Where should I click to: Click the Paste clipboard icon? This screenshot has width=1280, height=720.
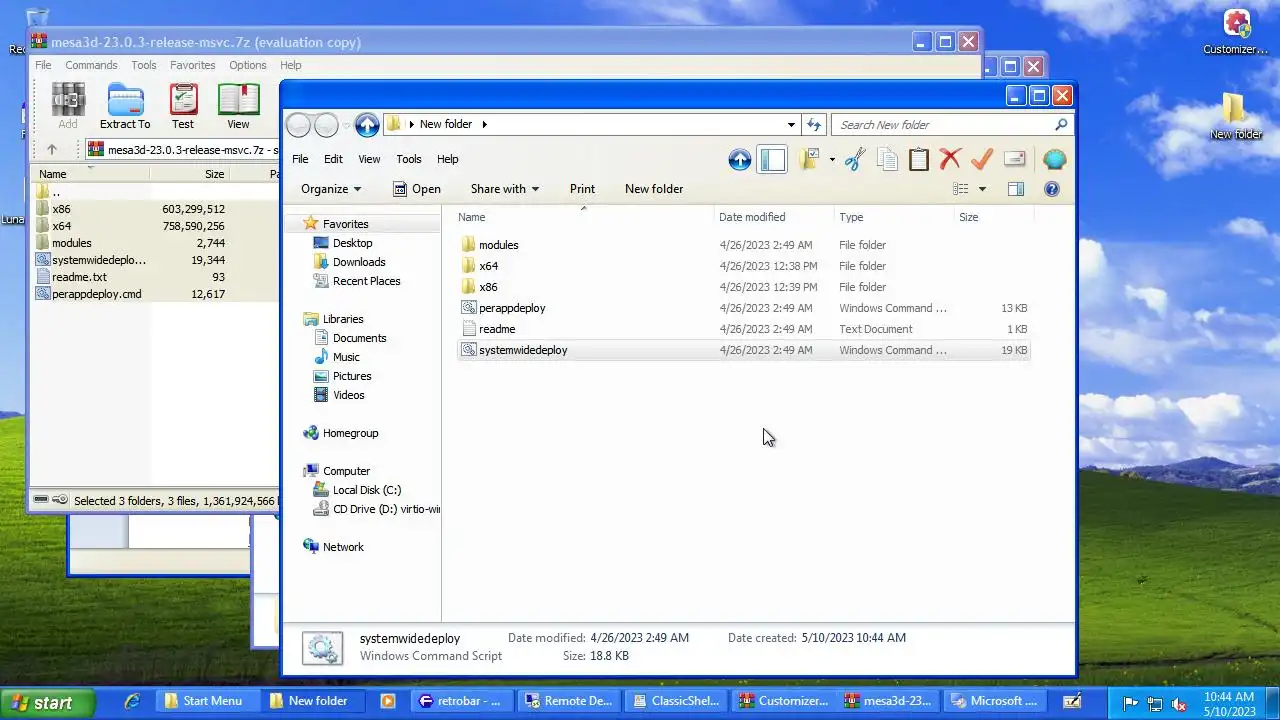tap(919, 160)
